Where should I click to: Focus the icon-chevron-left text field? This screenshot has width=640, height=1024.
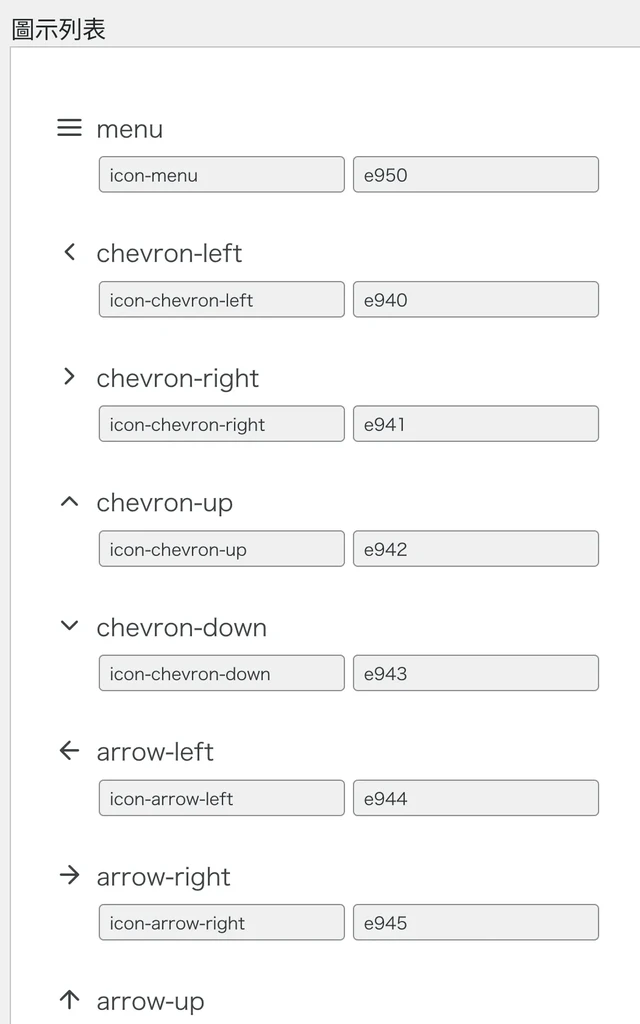click(x=221, y=299)
